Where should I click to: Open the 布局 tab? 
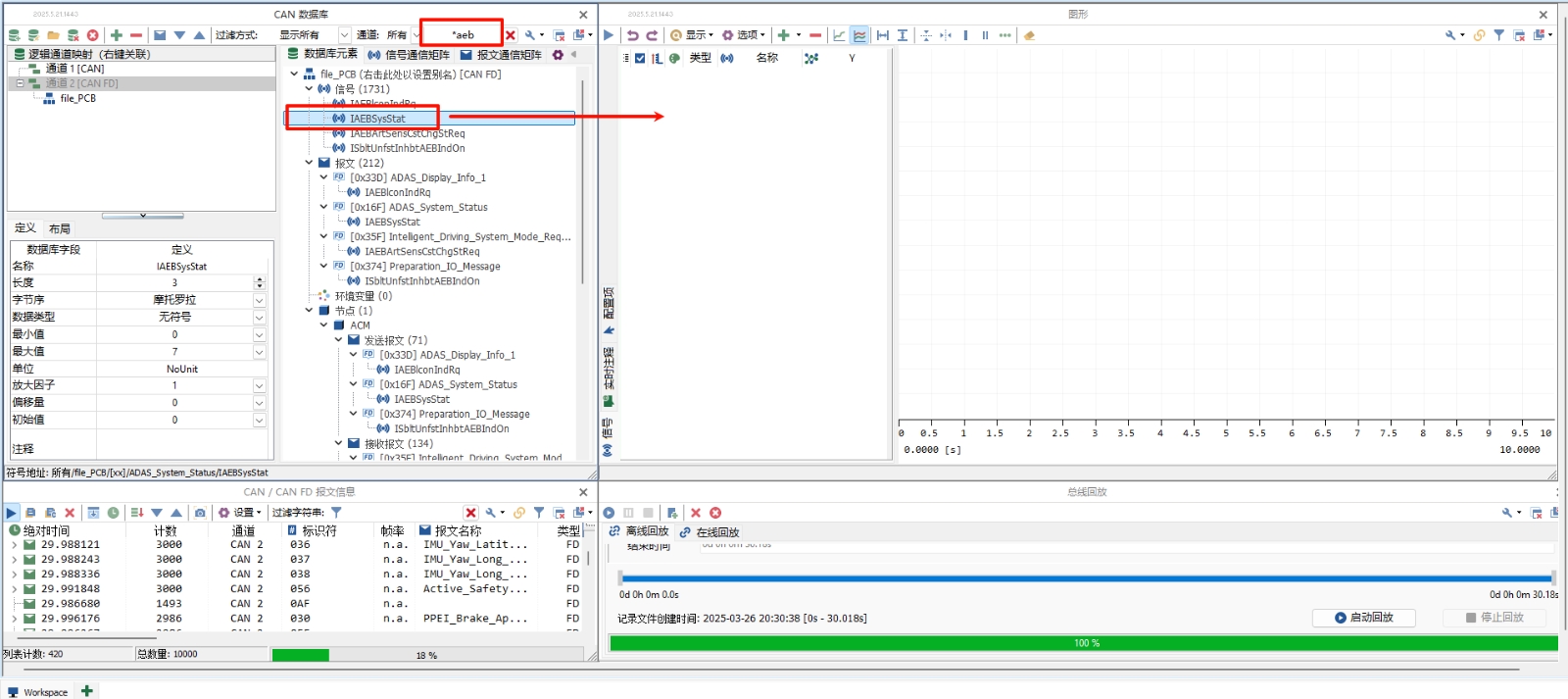point(60,228)
